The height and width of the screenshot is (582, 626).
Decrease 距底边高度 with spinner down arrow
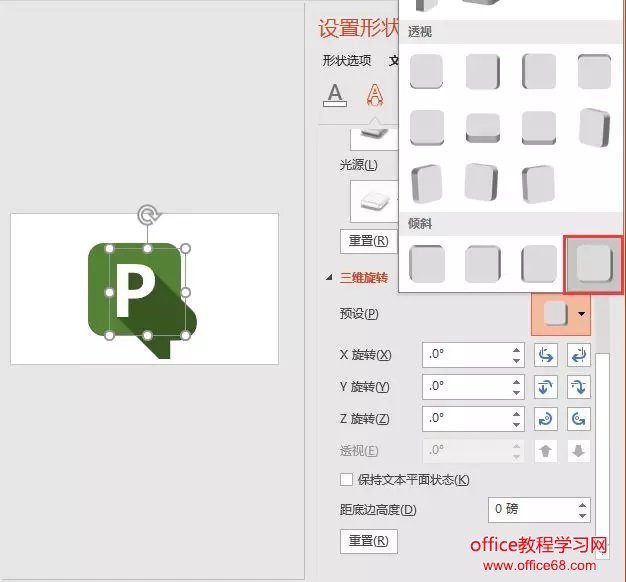click(x=582, y=515)
